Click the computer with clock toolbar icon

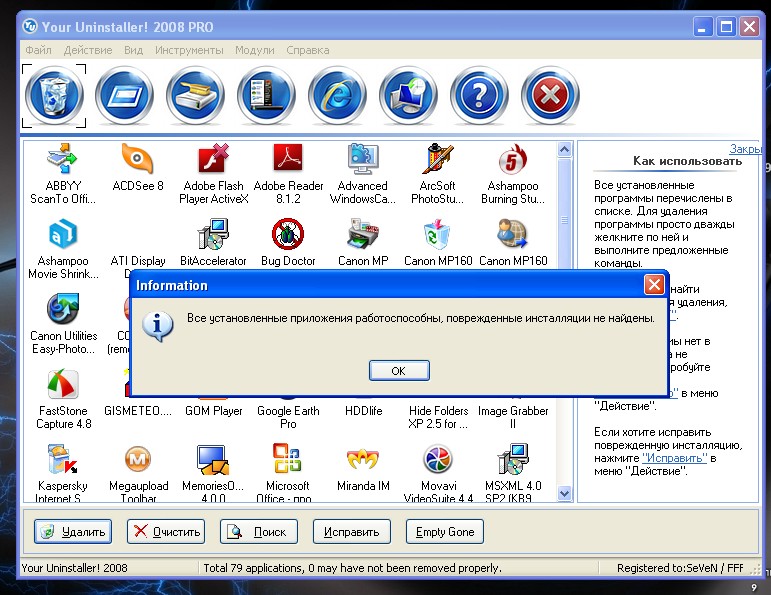pyautogui.click(x=408, y=95)
